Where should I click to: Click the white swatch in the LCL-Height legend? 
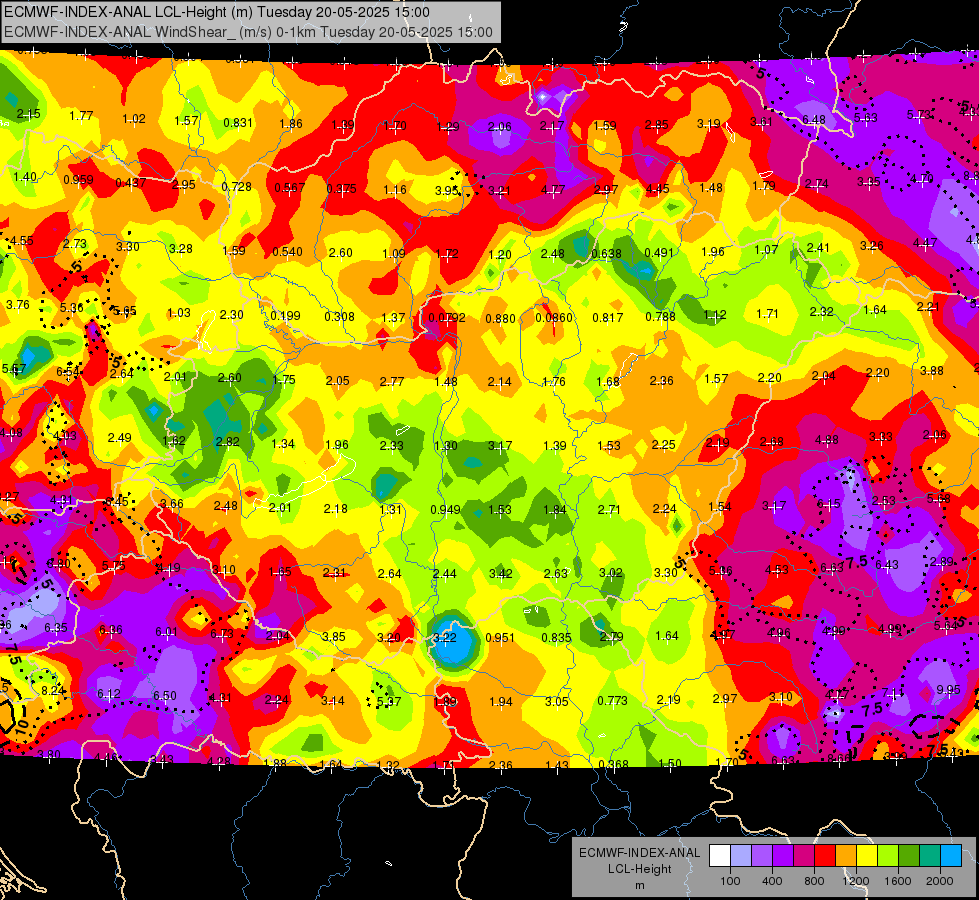click(x=720, y=855)
